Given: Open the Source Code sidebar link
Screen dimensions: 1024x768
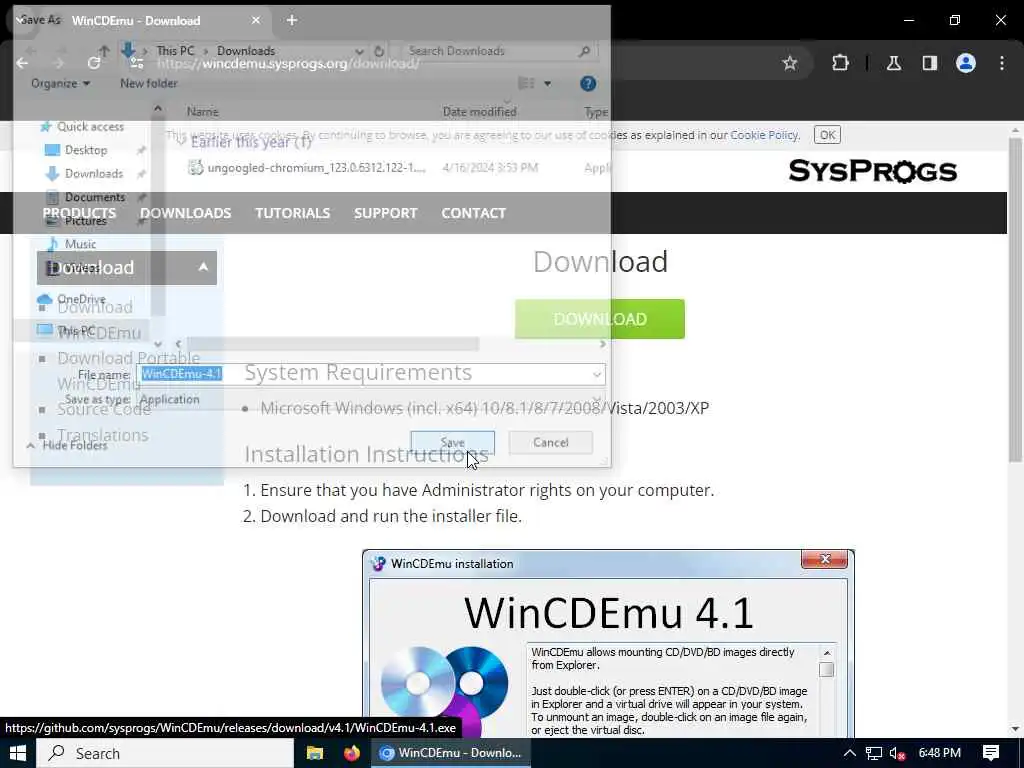Looking at the screenshot, I should pos(104,409).
